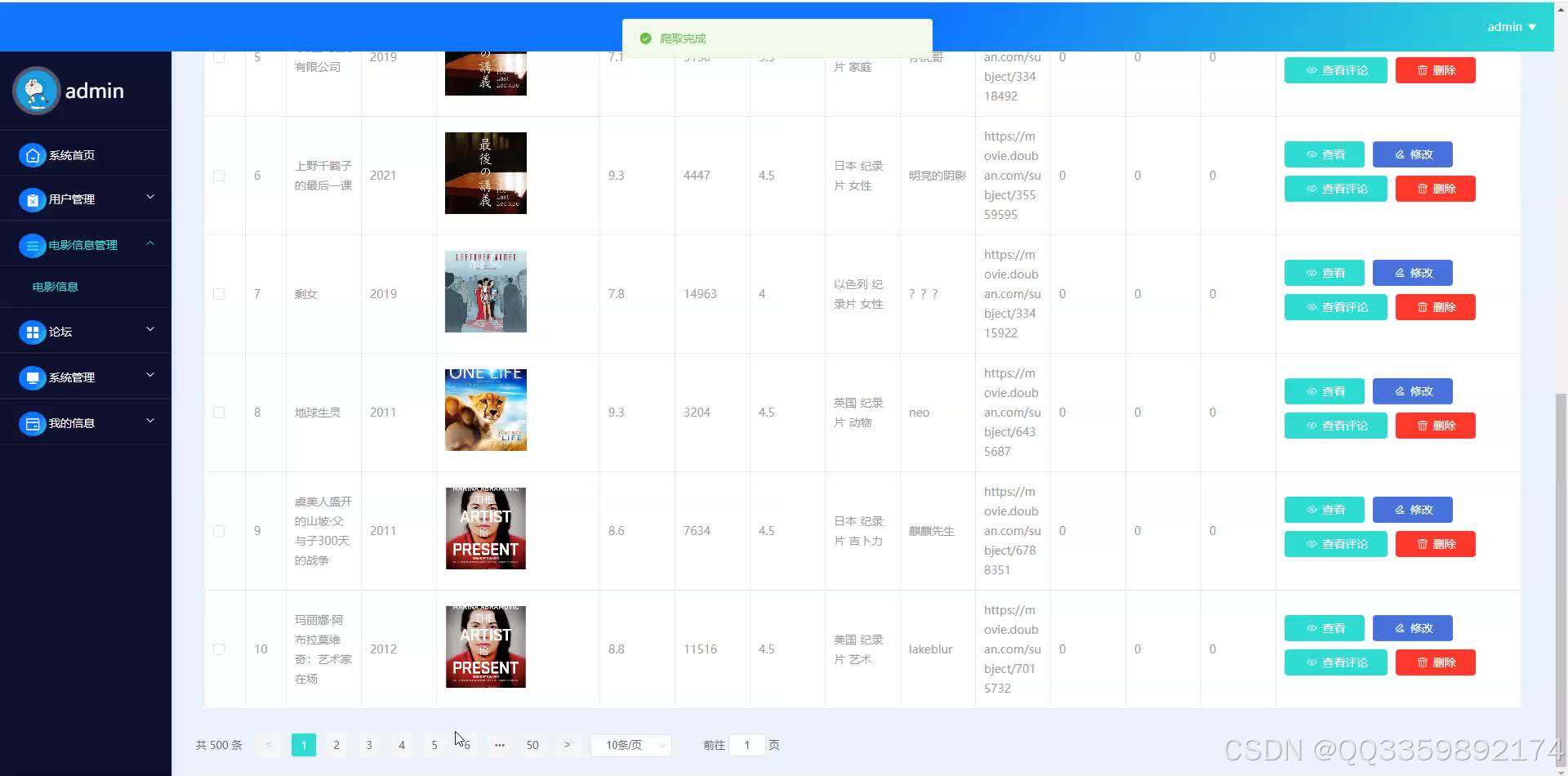The image size is (1568, 776).
Task: Click the admin avatar image in sidebar
Action: pyautogui.click(x=36, y=91)
